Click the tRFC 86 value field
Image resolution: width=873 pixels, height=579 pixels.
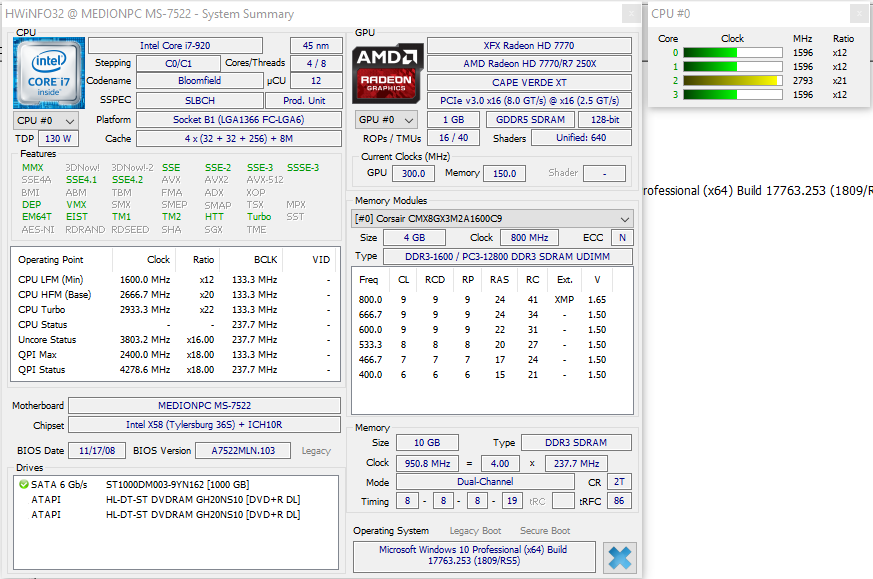(619, 501)
